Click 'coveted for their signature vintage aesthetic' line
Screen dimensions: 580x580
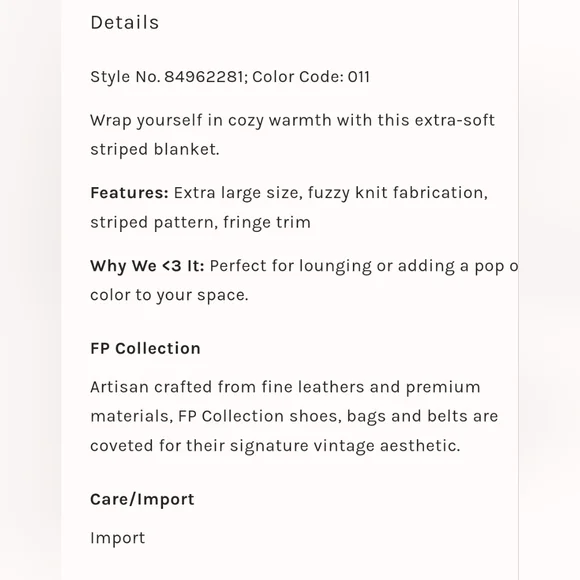[x=276, y=446]
